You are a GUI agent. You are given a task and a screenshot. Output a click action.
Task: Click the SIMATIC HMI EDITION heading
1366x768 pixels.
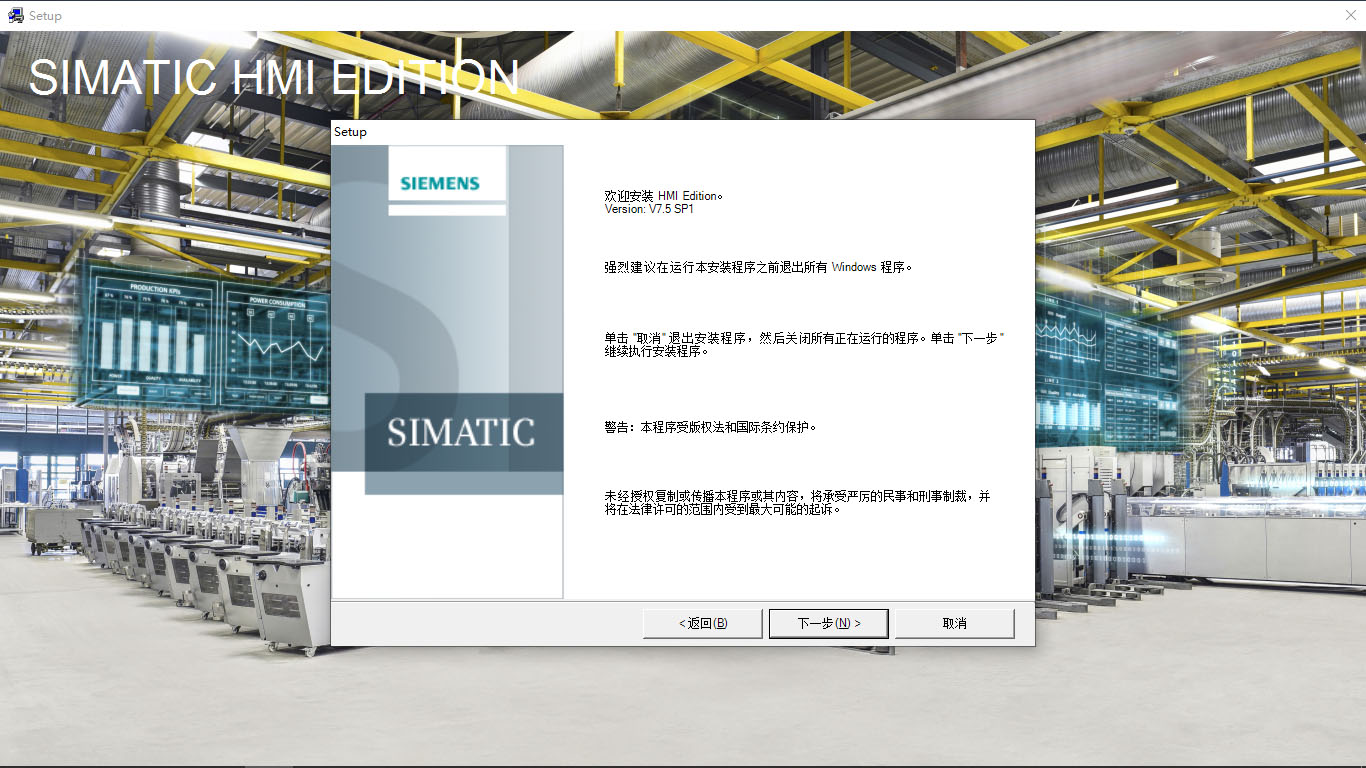click(x=274, y=78)
